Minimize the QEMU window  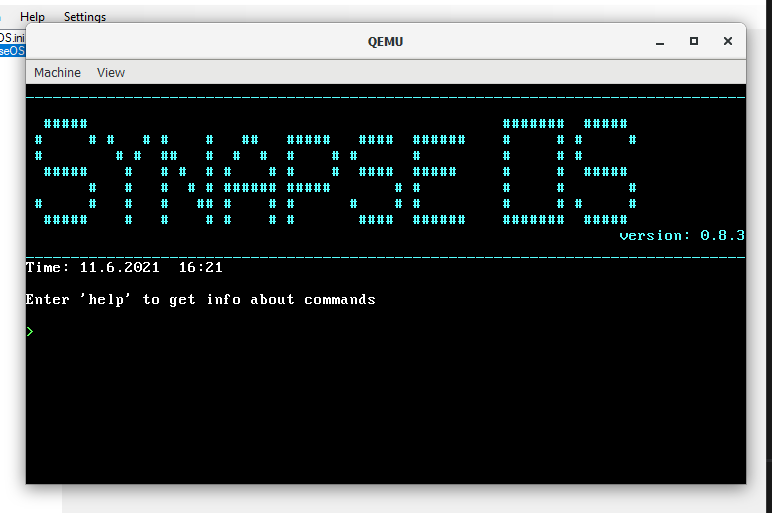pyautogui.click(x=660, y=42)
